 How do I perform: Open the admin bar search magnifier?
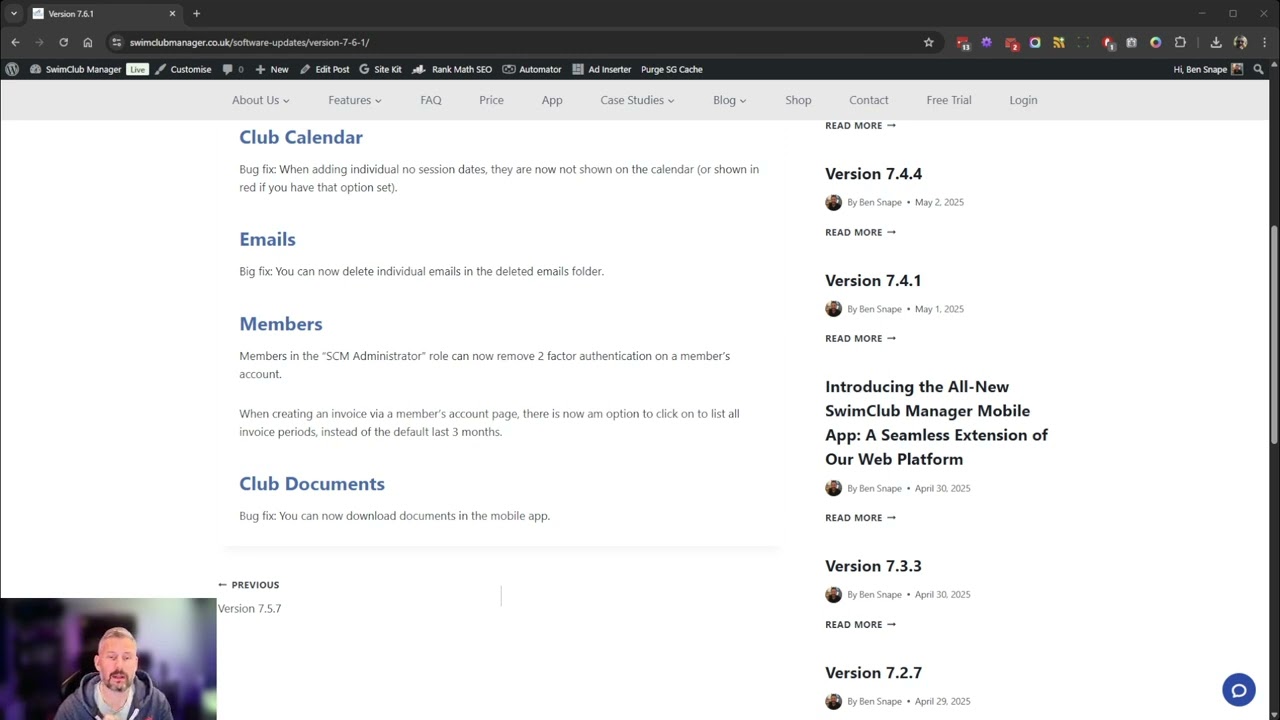click(x=1258, y=69)
